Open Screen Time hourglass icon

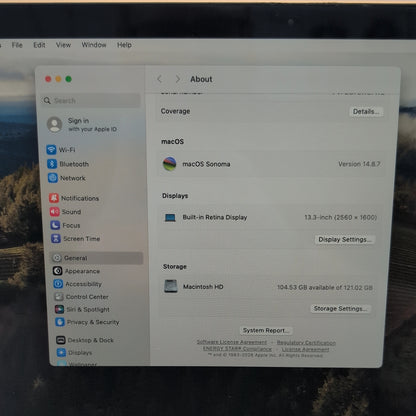[x=56, y=239]
